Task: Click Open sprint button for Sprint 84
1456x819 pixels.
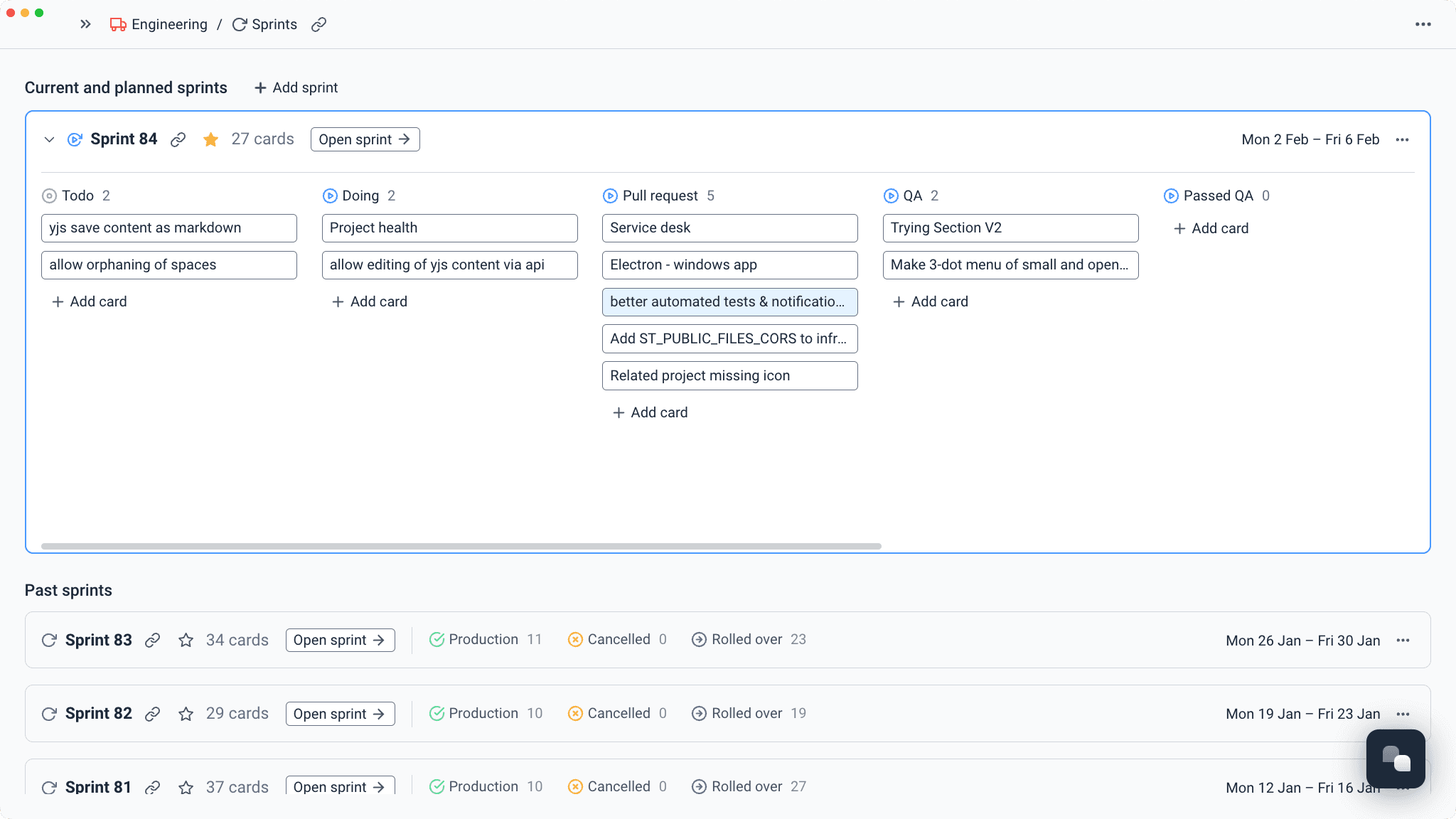Action: 365,139
